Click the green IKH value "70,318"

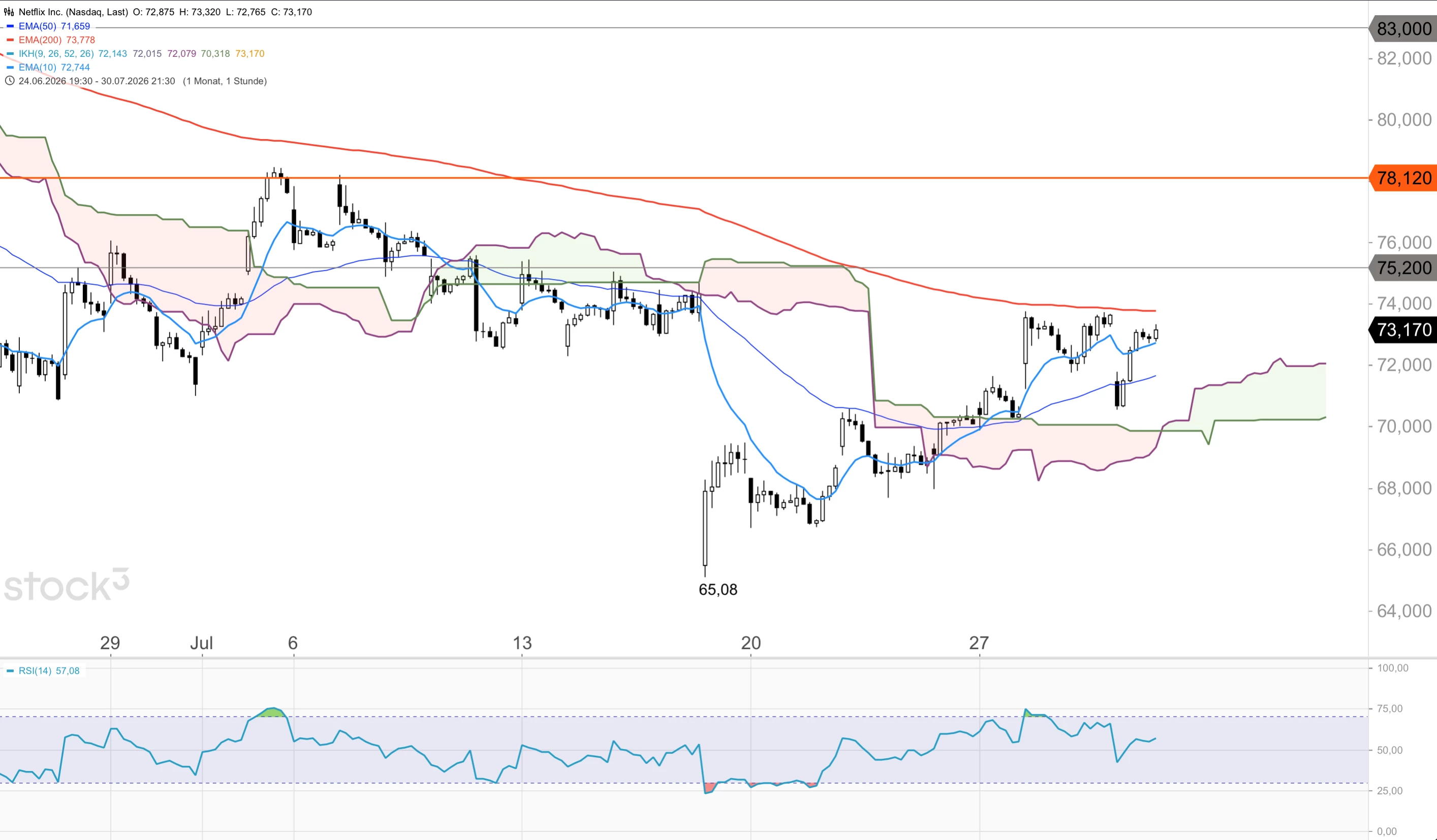pyautogui.click(x=215, y=53)
